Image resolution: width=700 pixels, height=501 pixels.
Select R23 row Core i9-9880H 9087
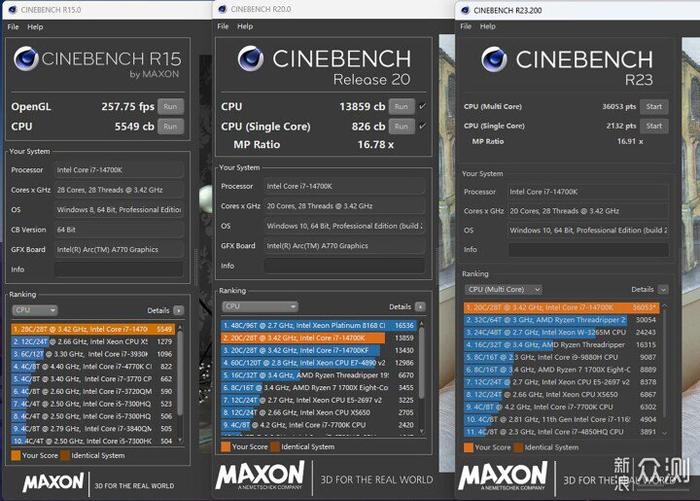[x=562, y=358]
